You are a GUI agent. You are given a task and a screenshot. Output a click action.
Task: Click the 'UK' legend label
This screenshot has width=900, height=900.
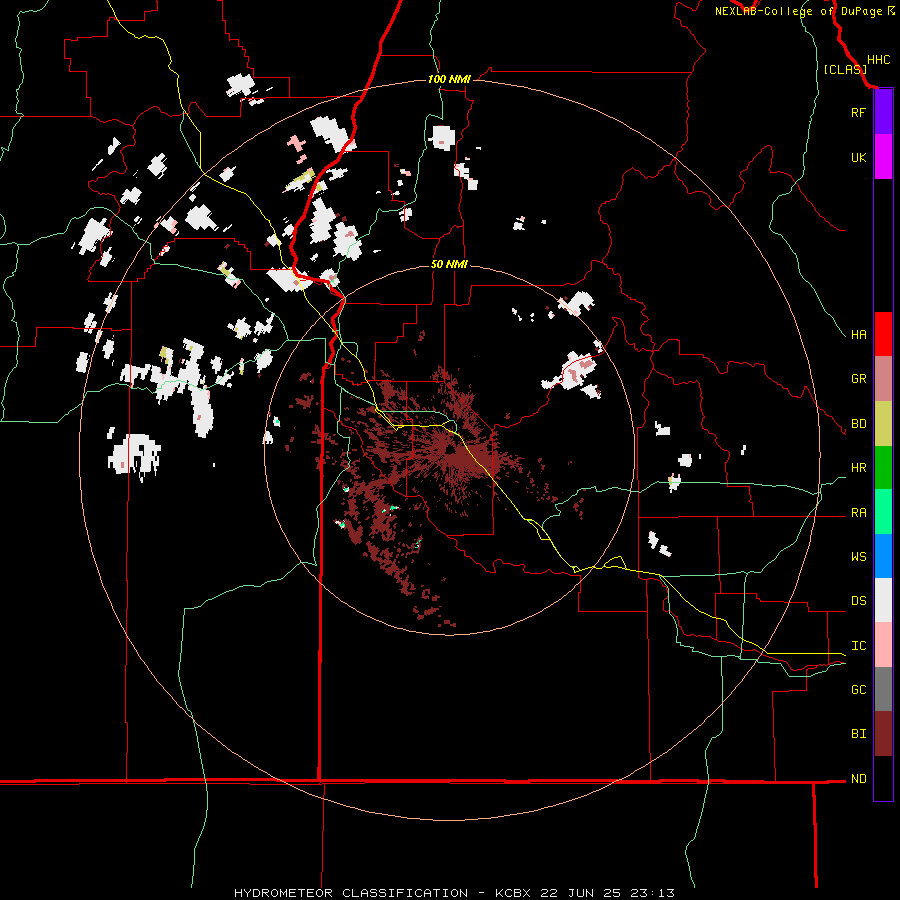858,157
